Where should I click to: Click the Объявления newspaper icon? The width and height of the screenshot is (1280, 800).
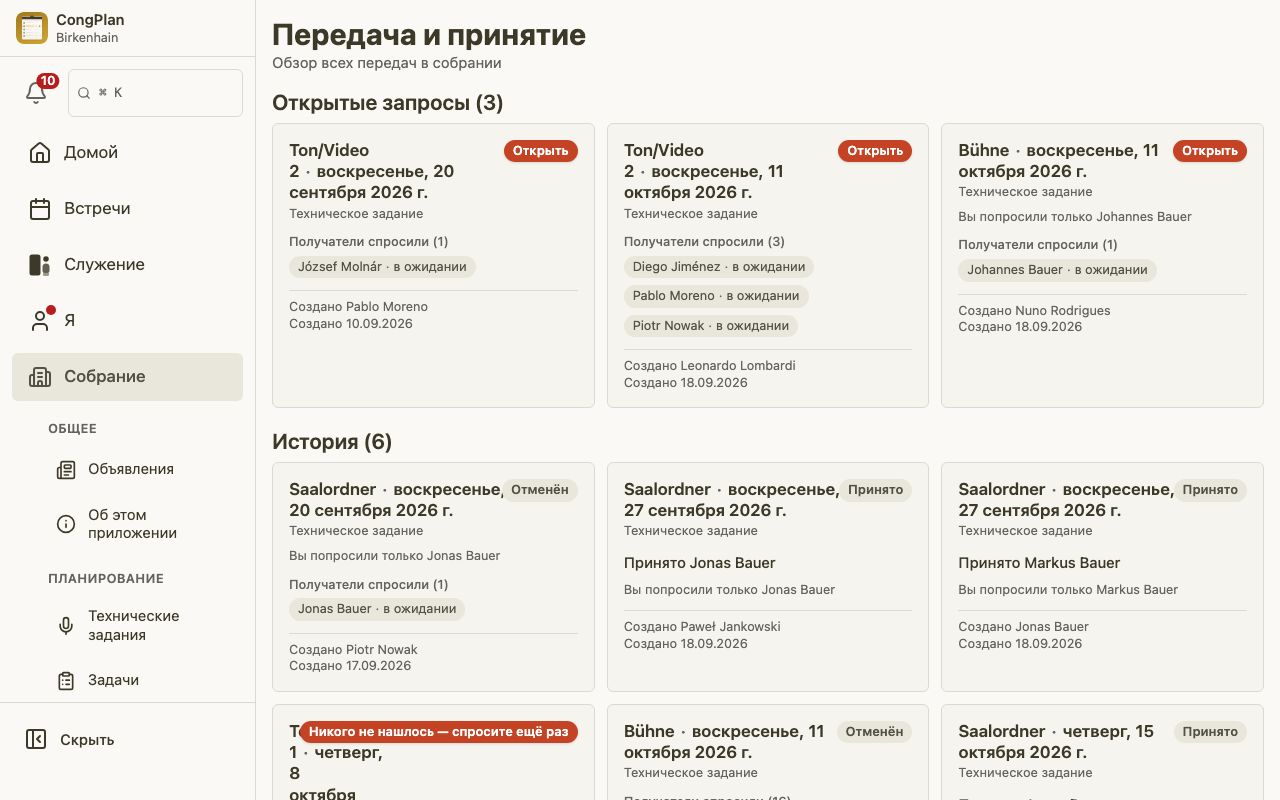66,470
